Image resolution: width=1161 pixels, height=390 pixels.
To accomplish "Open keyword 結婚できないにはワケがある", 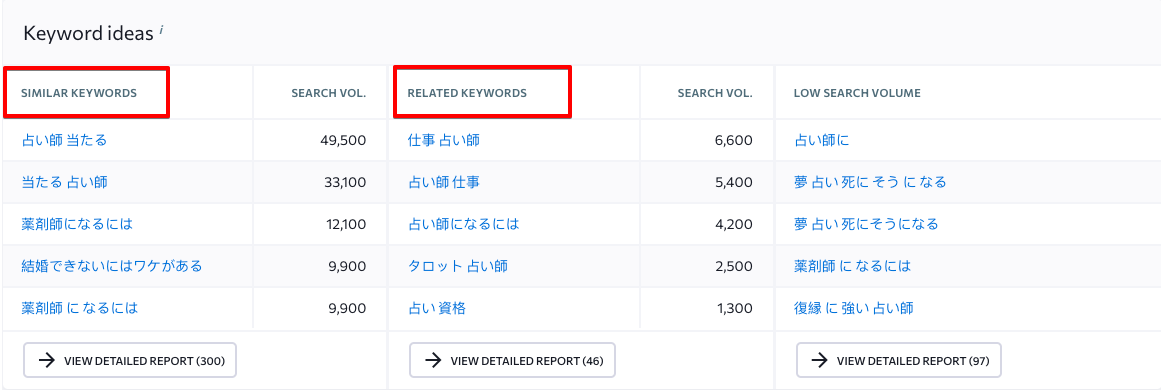I will pyautogui.click(x=112, y=266).
